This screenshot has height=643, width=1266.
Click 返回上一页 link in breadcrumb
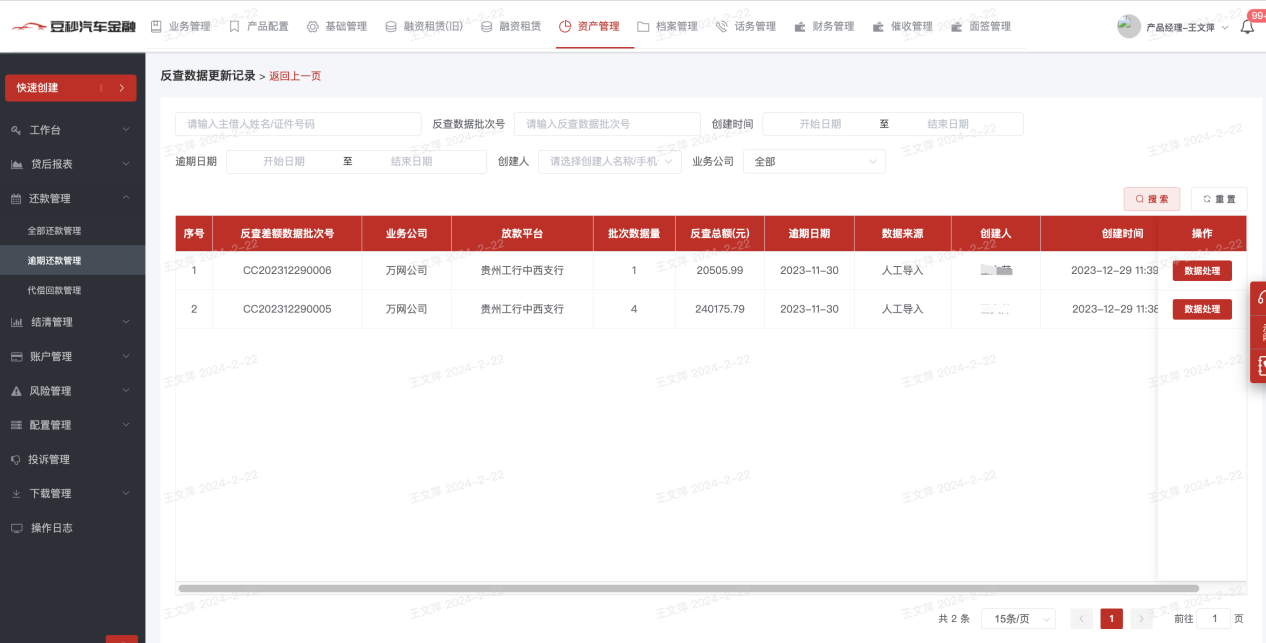[x=295, y=76]
